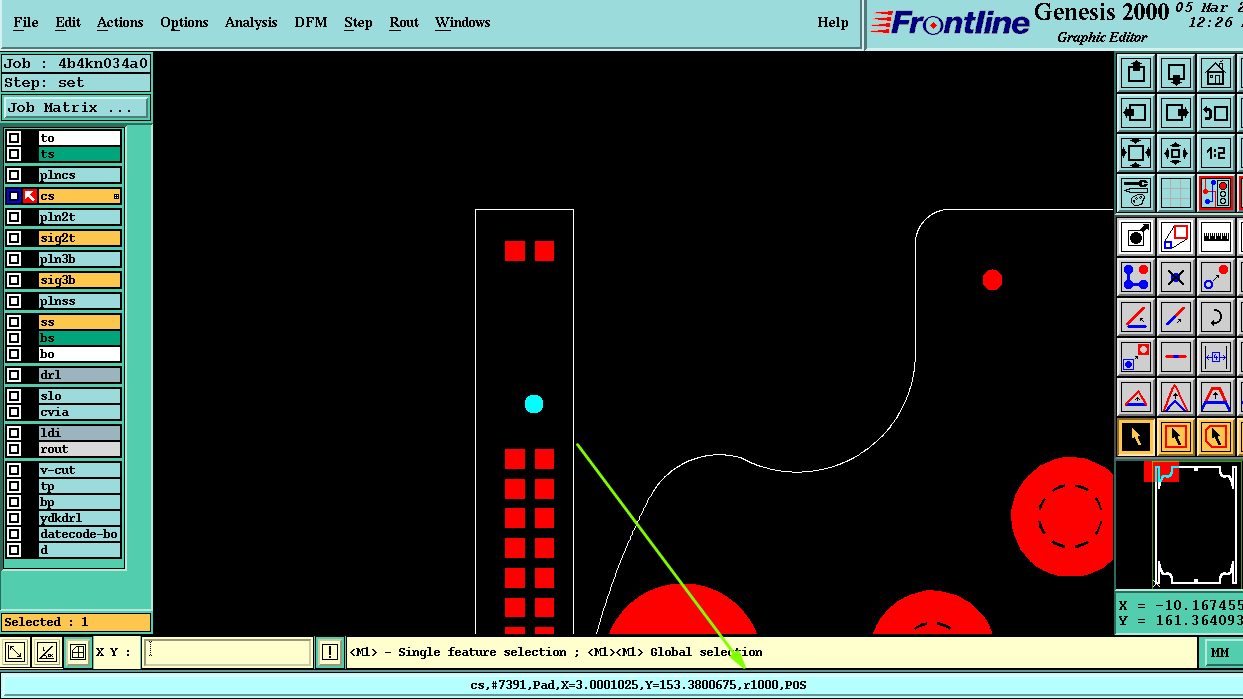Image resolution: width=1243 pixels, height=699 pixels.
Task: Click the zoom in icon
Action: click(1136, 153)
